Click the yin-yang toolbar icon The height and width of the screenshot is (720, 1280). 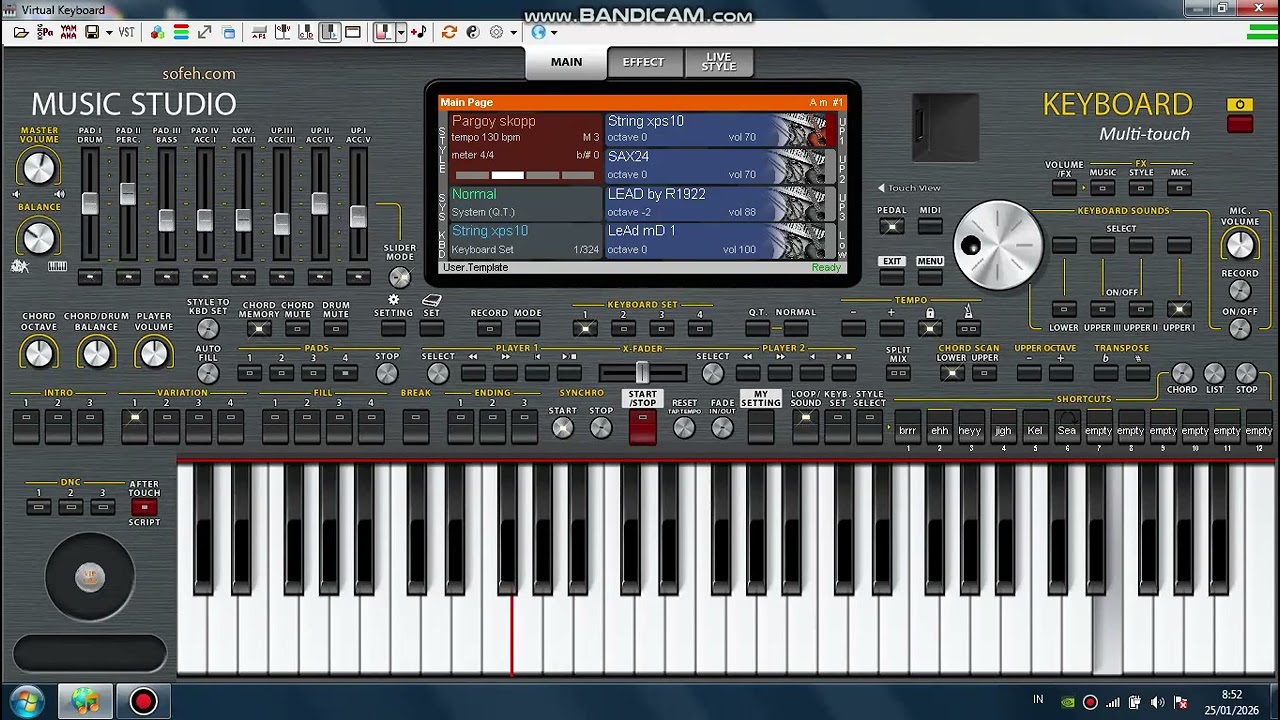473,32
